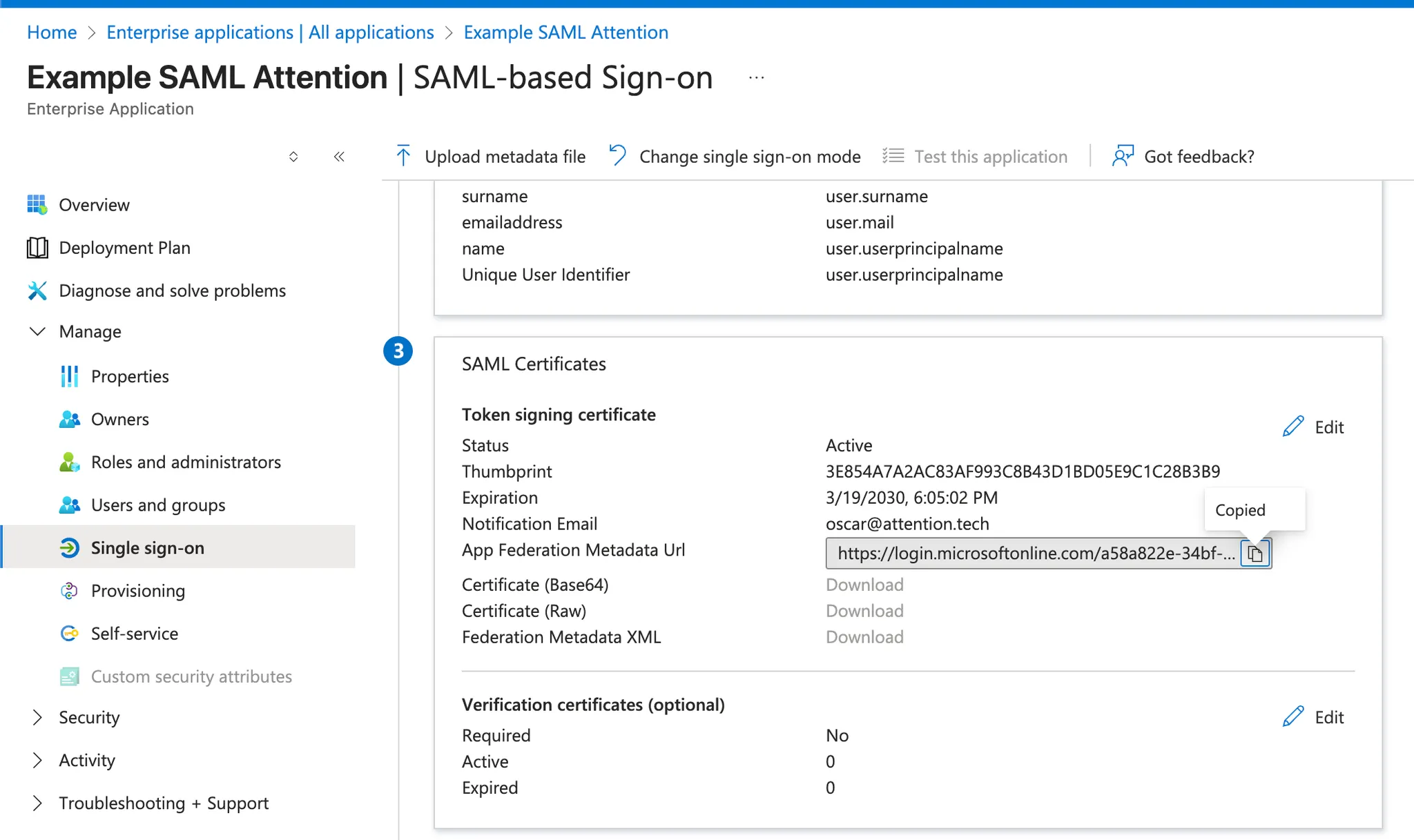Click the Change single sign-on mode icon
Viewport: 1414px width, 840px height.
pyautogui.click(x=618, y=156)
